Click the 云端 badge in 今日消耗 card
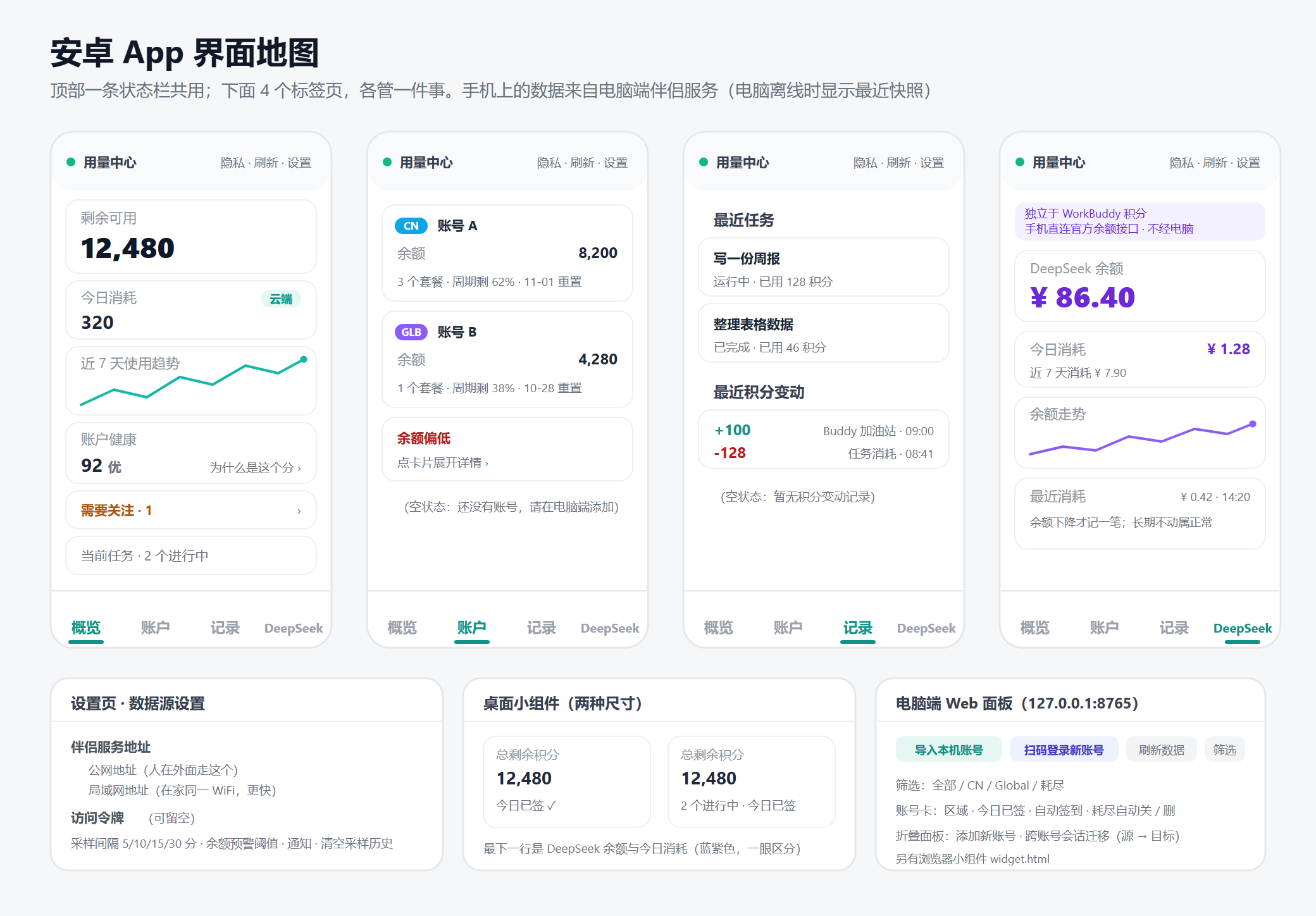The height and width of the screenshot is (916, 1316). 281,299
